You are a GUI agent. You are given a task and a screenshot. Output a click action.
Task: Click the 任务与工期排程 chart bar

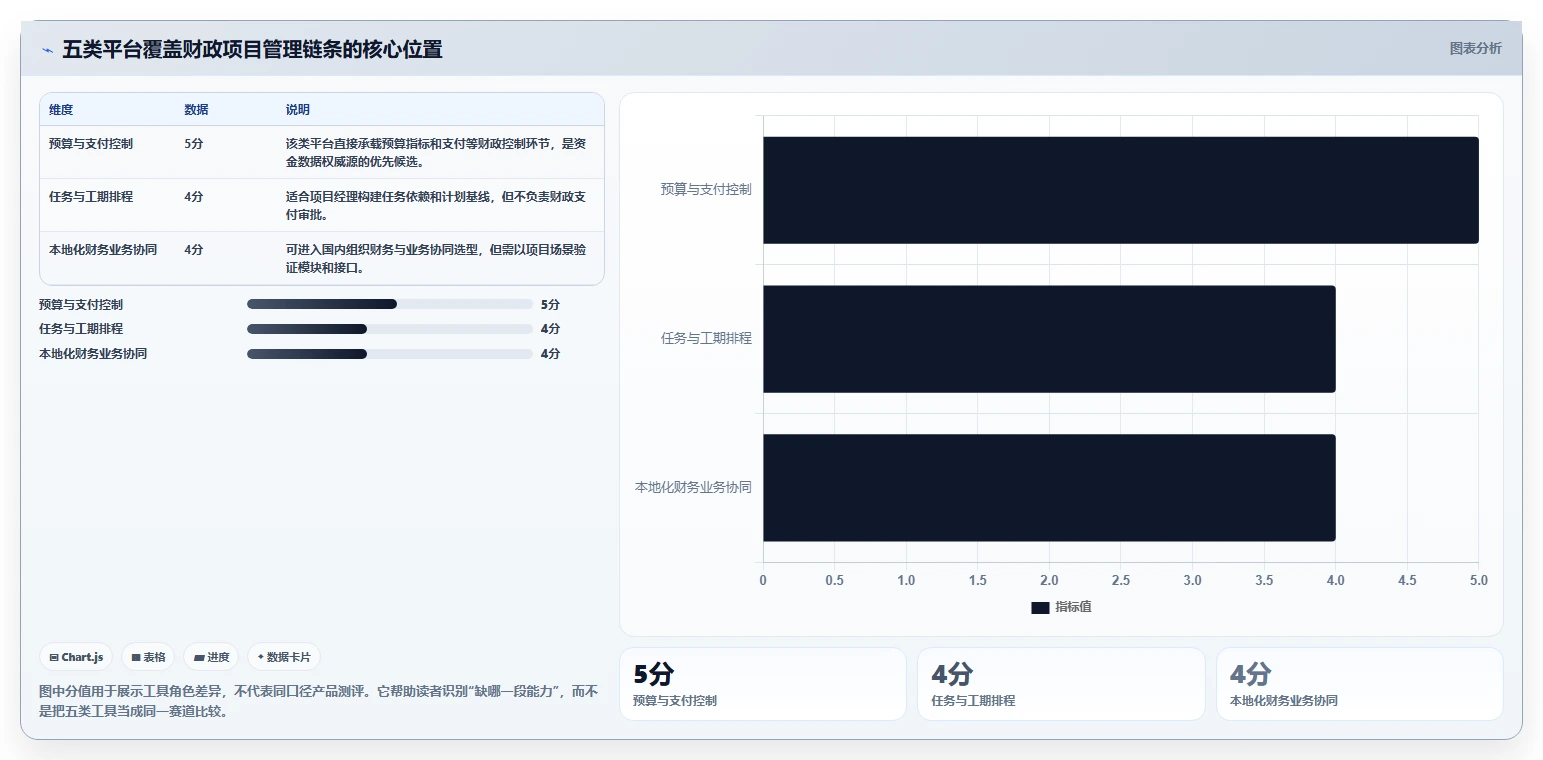pyautogui.click(x=1049, y=339)
